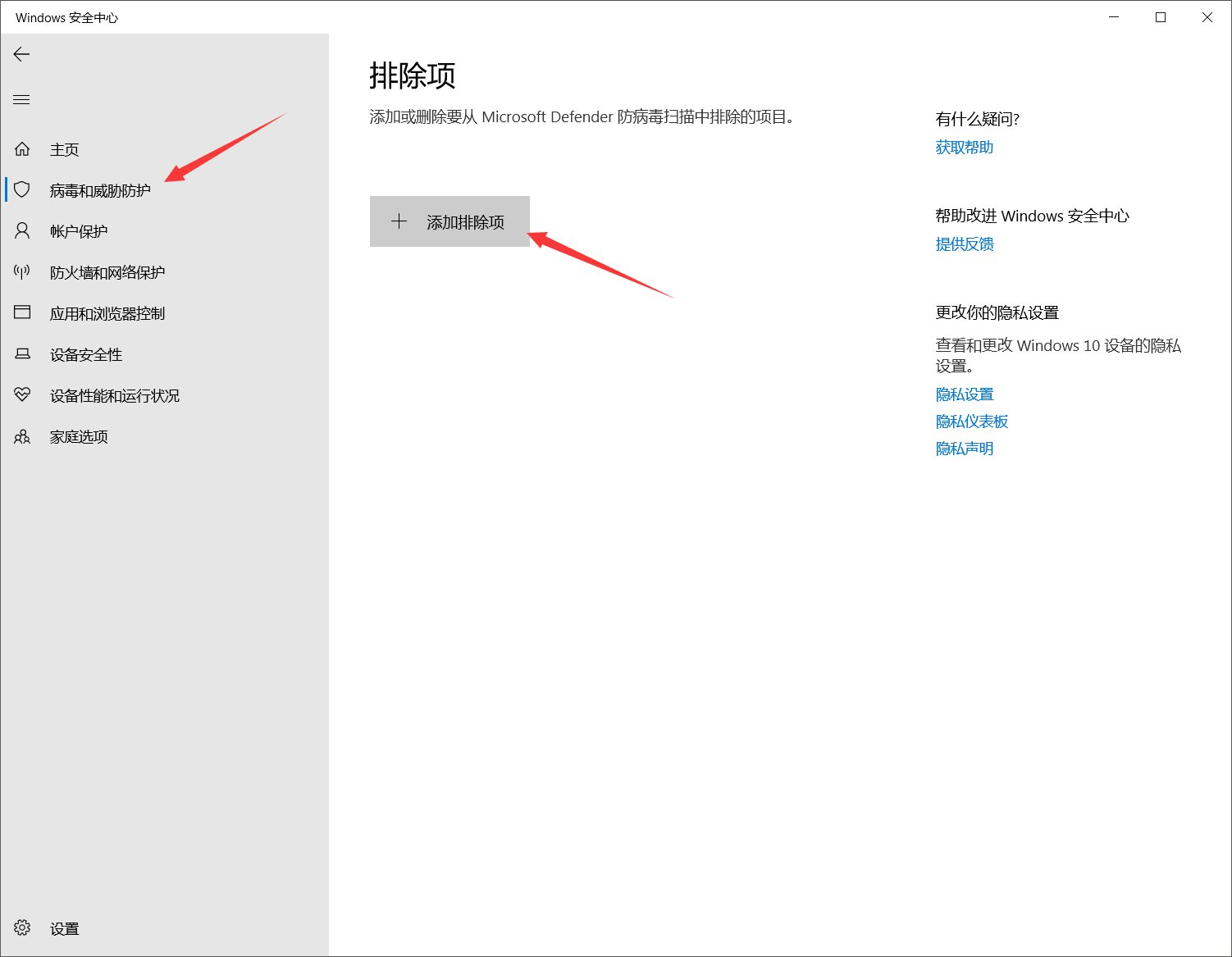Open 家庭选项 in the sidebar
This screenshot has height=957, width=1232.
pos(164,436)
